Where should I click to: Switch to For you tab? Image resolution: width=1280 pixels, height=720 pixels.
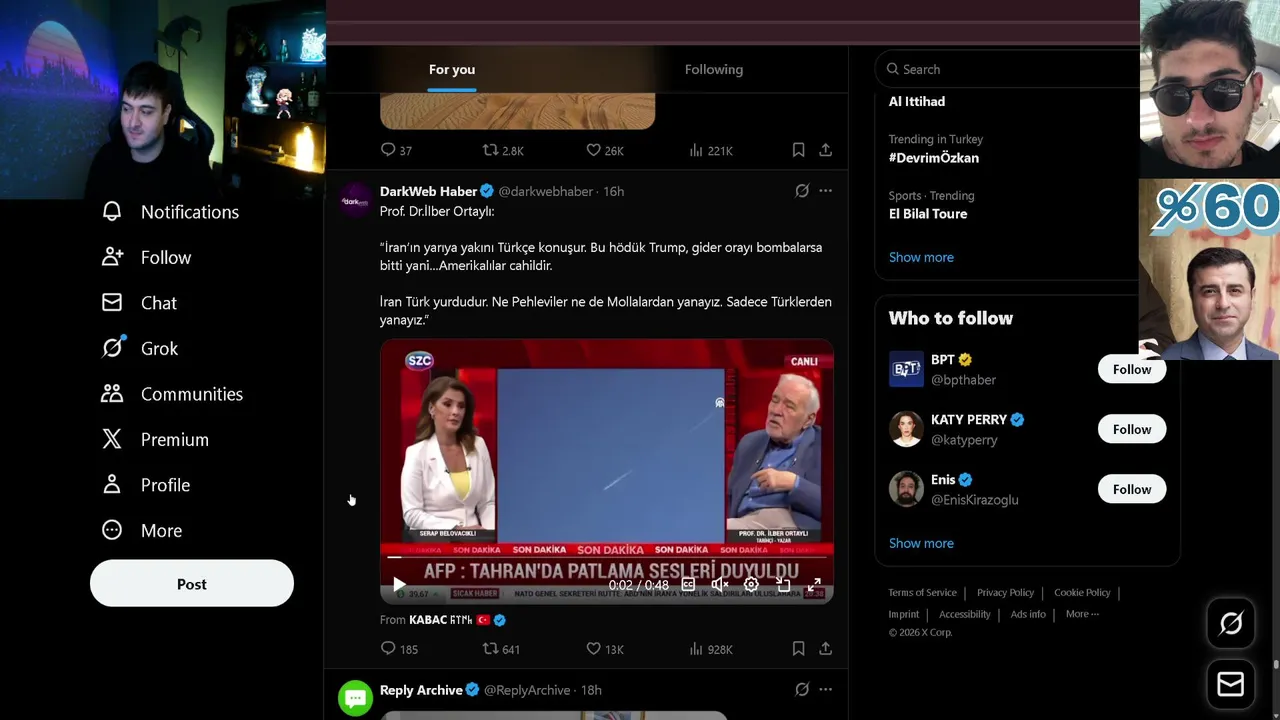point(452,69)
